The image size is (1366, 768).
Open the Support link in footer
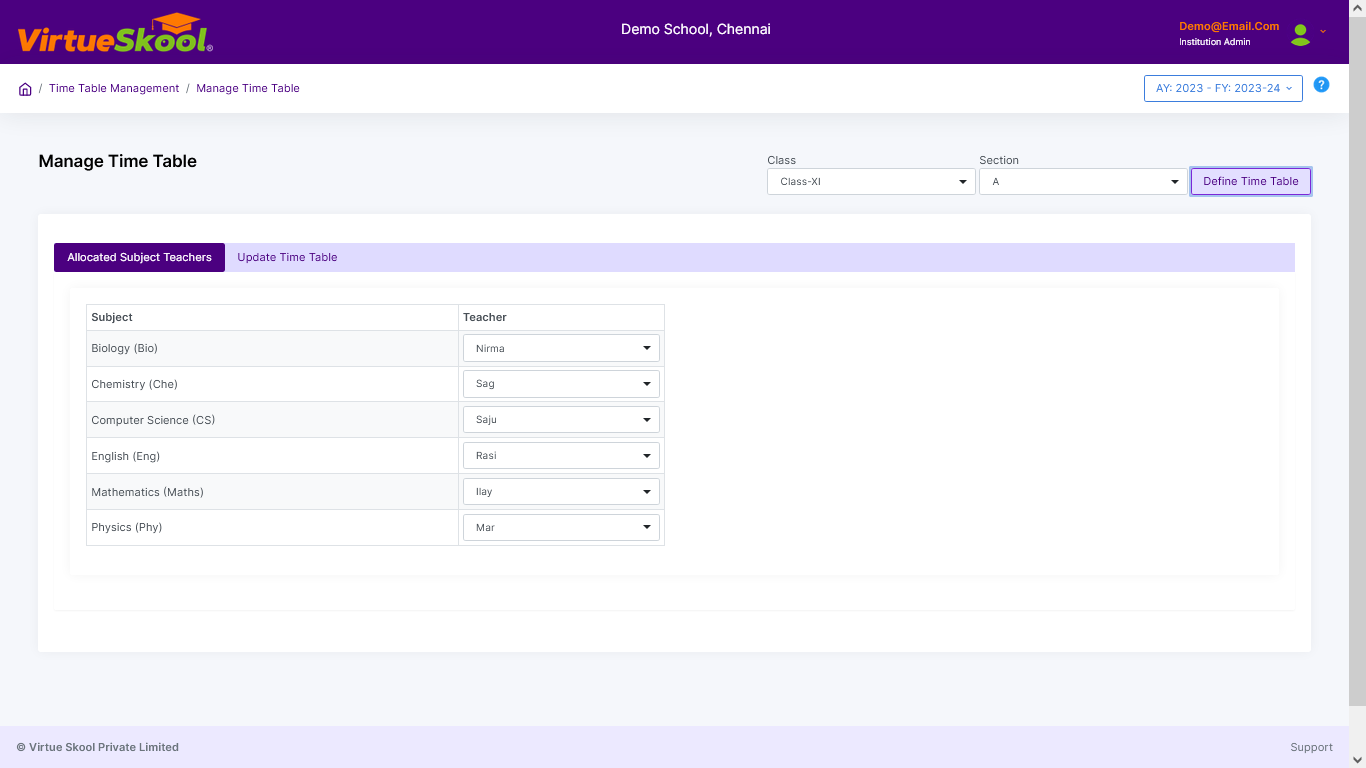tap(1311, 747)
